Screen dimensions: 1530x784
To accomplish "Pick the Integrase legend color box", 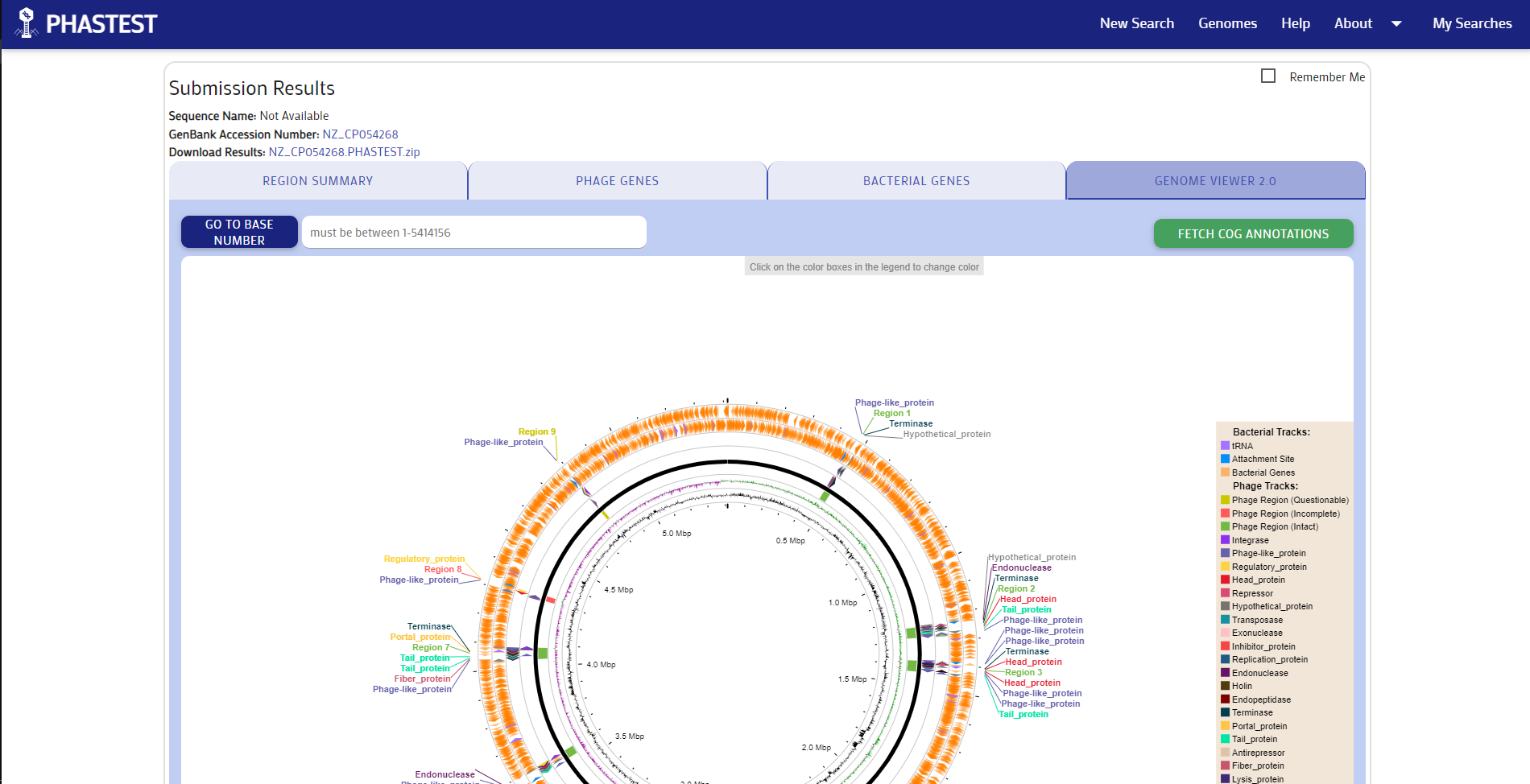I will [x=1225, y=540].
